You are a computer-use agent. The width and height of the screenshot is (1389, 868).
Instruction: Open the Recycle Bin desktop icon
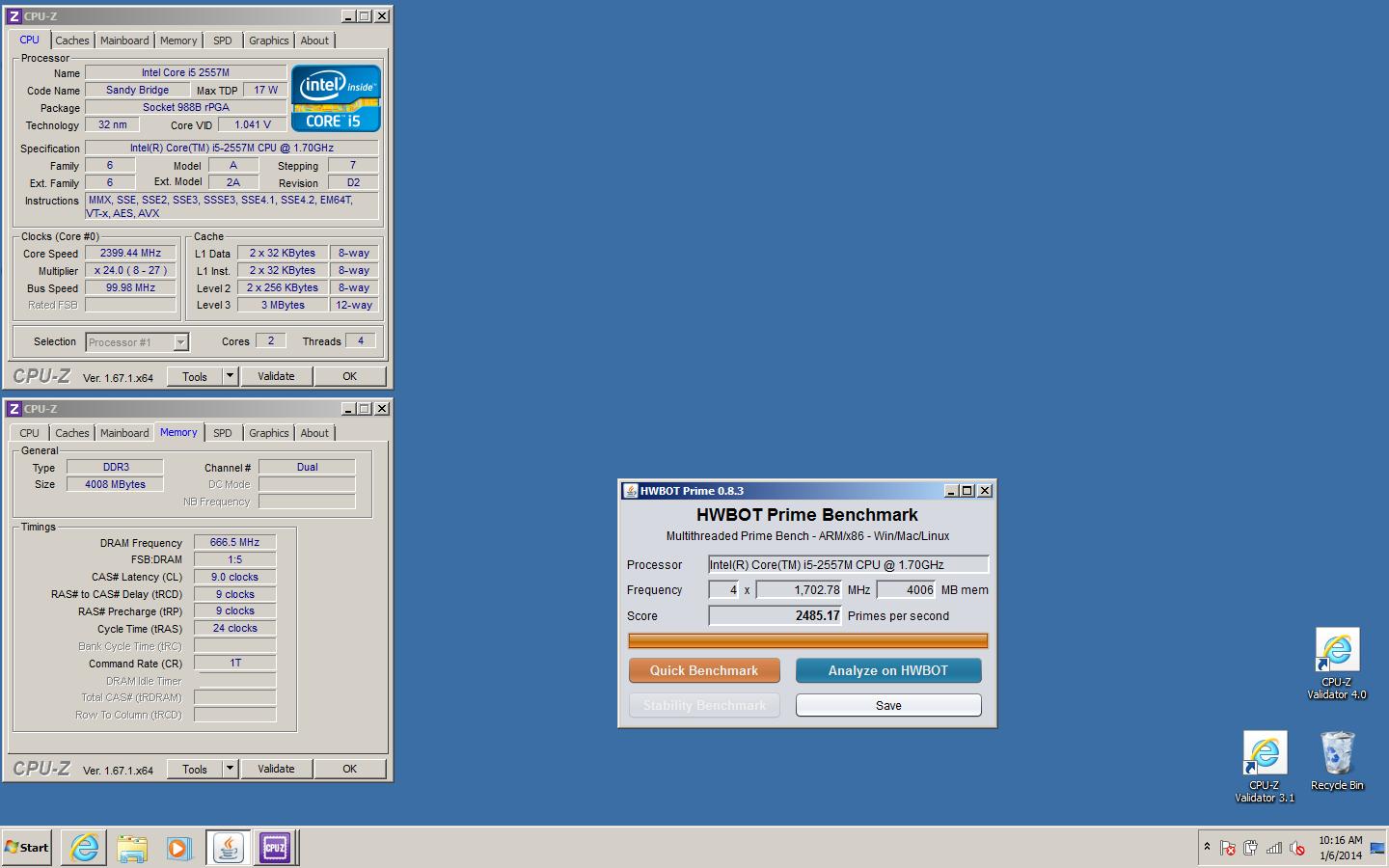[1337, 761]
